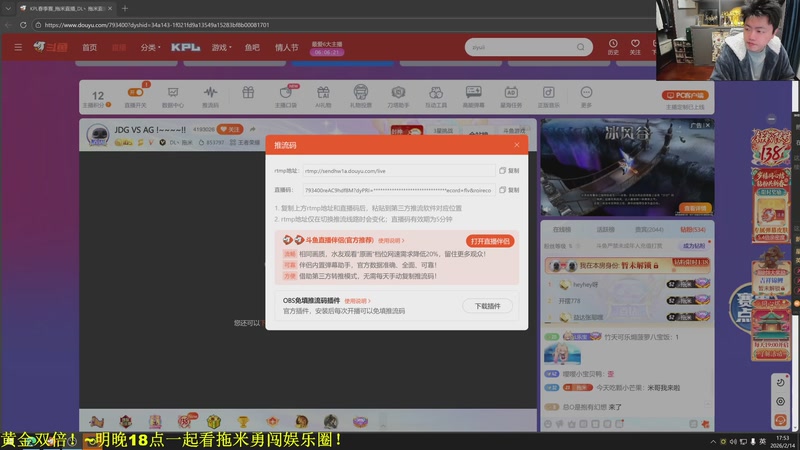Open the volume tray icon
Viewport: 800px width, 450px height.
733,442
